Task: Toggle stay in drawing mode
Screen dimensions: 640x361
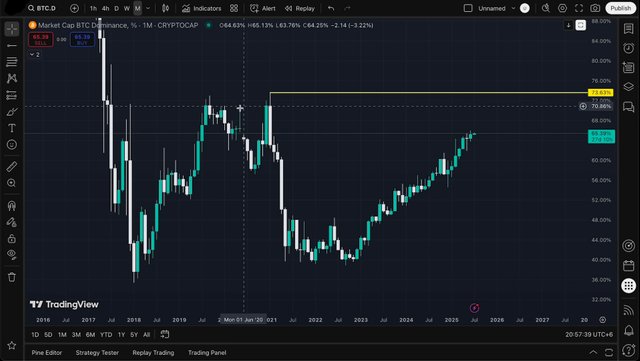Action: click(x=12, y=222)
